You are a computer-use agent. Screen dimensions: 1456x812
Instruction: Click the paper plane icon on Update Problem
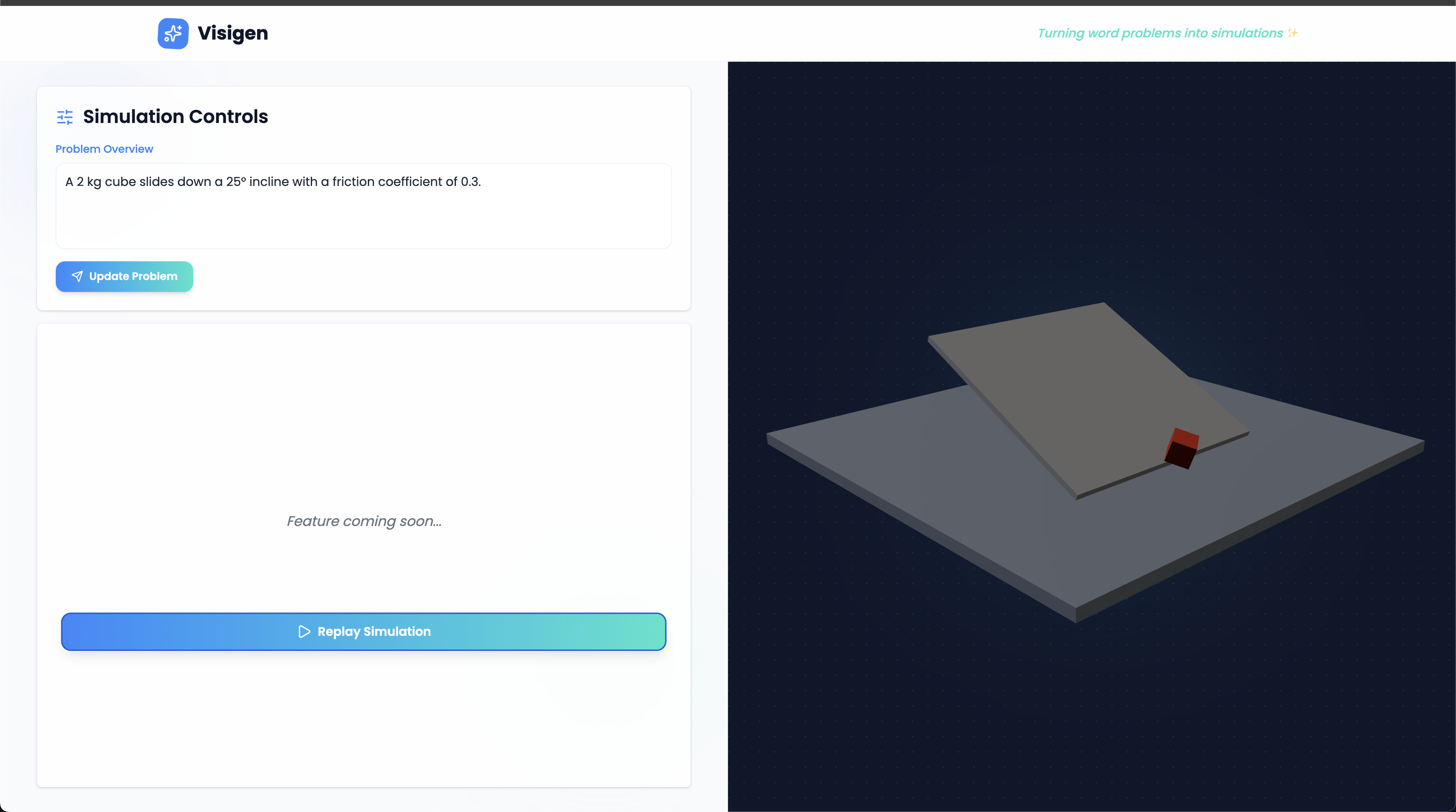(x=77, y=276)
